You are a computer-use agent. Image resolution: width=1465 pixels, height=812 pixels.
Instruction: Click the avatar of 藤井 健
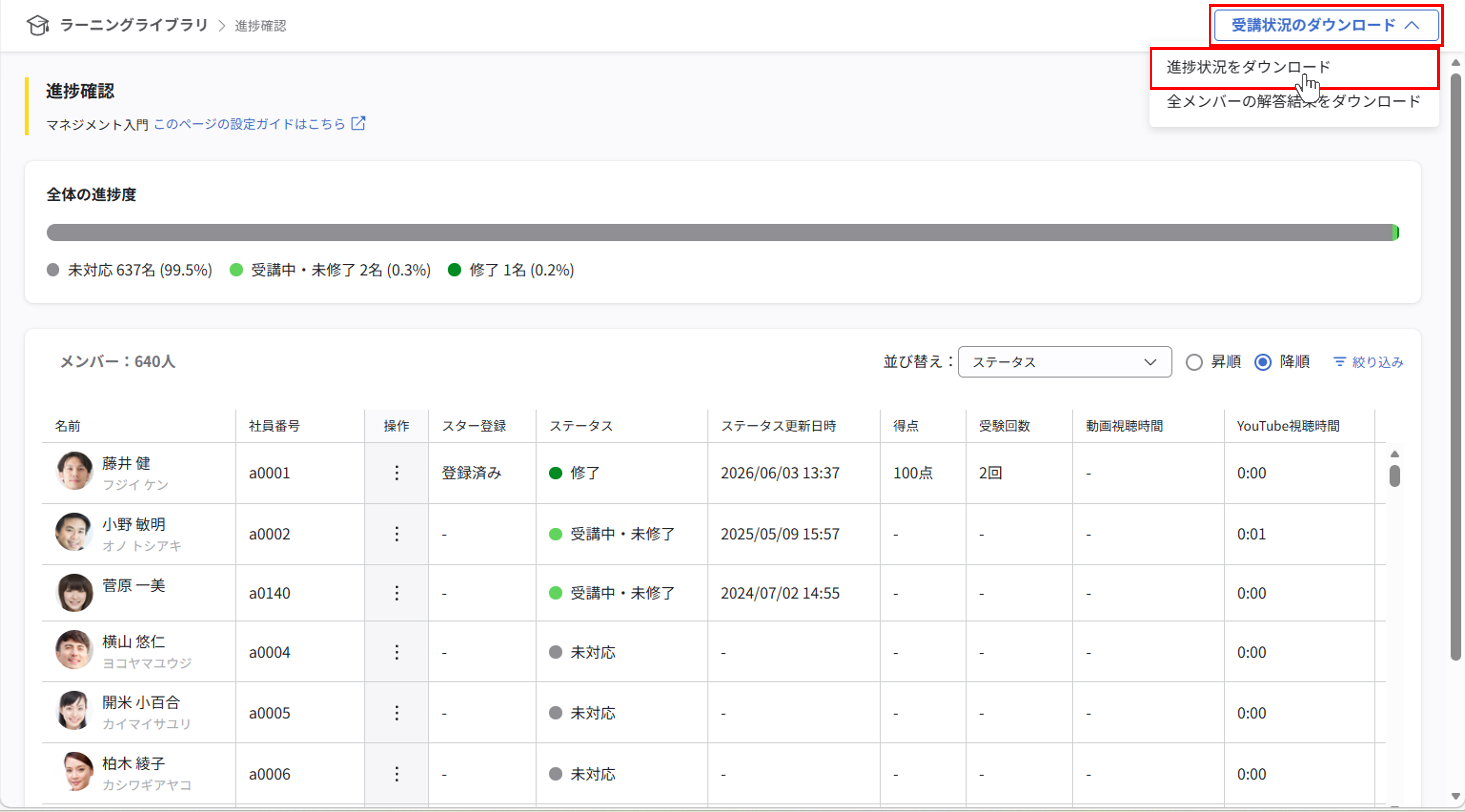[x=75, y=471]
